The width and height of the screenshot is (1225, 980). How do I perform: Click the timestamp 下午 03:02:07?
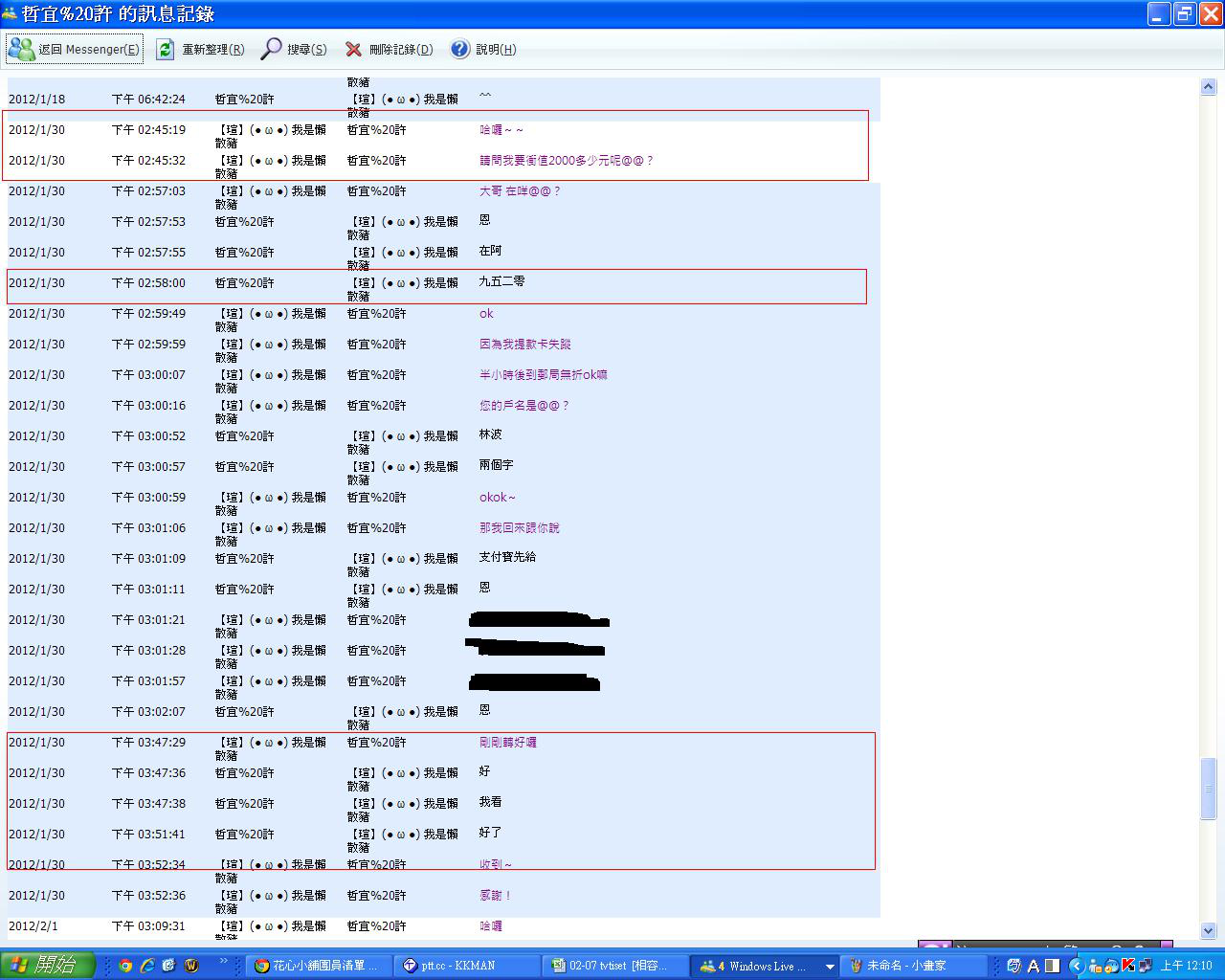pyautogui.click(x=148, y=712)
